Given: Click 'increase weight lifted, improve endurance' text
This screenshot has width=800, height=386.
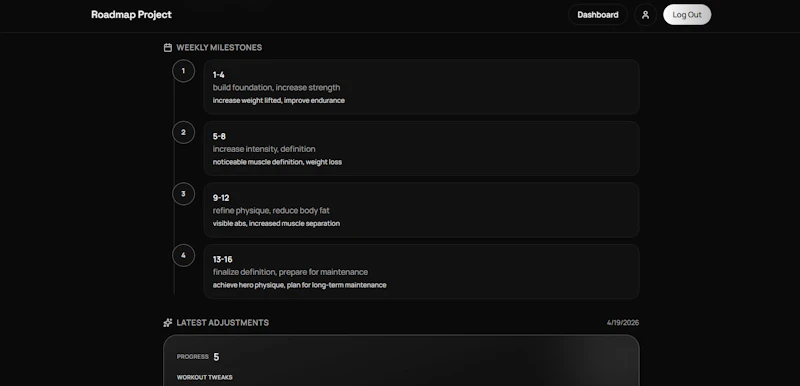Looking at the screenshot, I should tap(279, 100).
